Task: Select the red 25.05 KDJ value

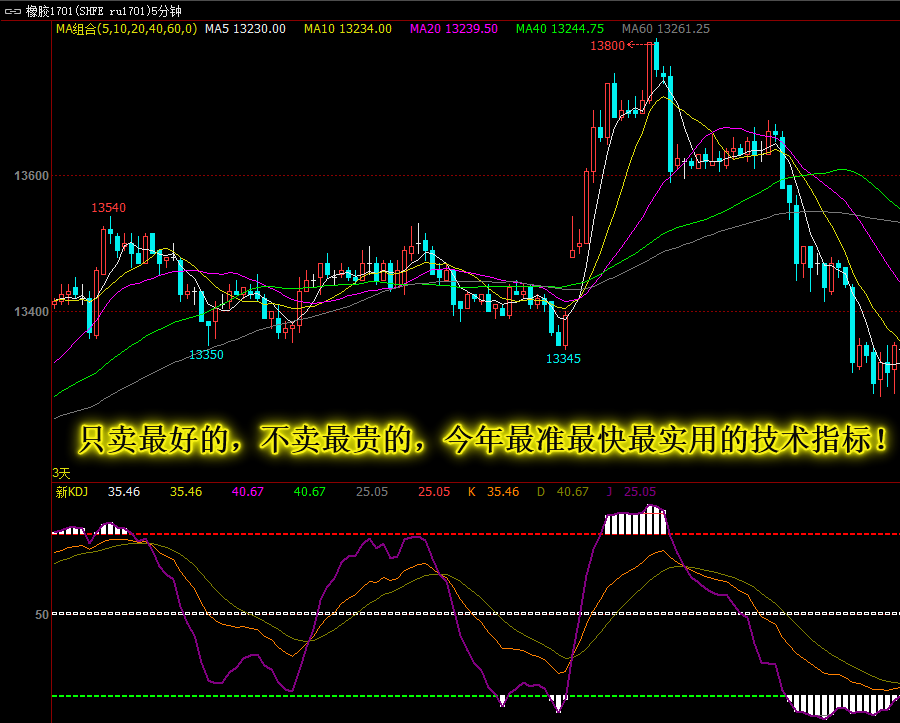Action: coord(434,492)
